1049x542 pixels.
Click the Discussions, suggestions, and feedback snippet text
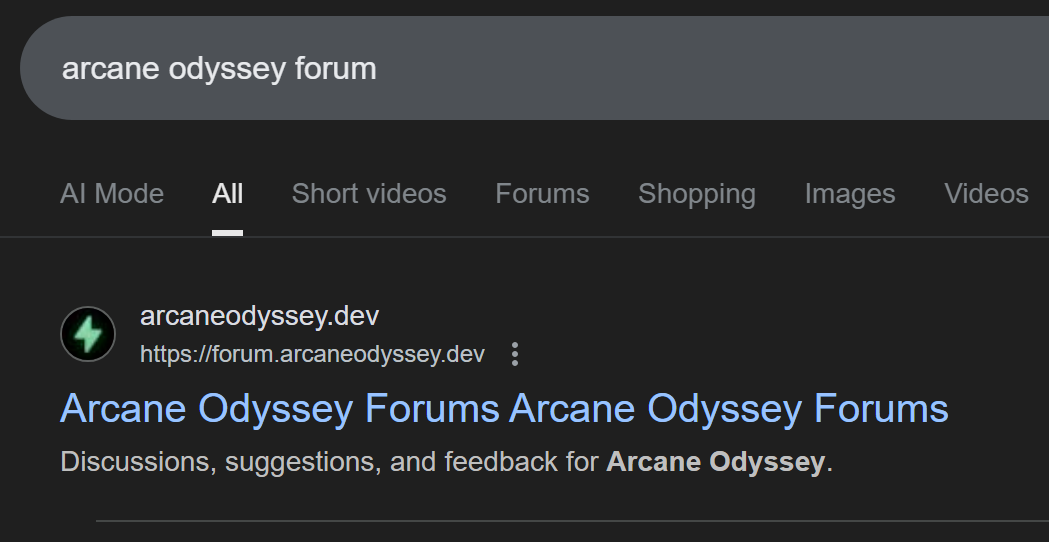(x=330, y=462)
